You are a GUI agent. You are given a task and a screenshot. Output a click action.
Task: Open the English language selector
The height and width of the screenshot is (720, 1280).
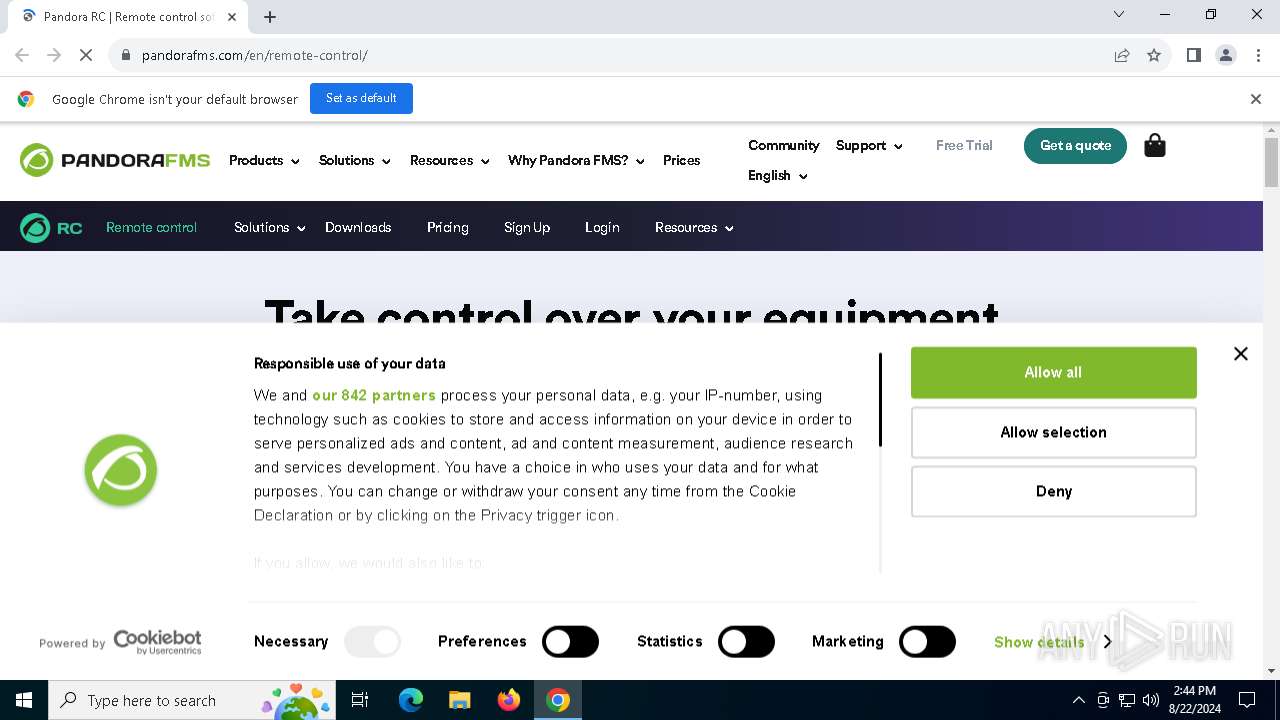(777, 175)
